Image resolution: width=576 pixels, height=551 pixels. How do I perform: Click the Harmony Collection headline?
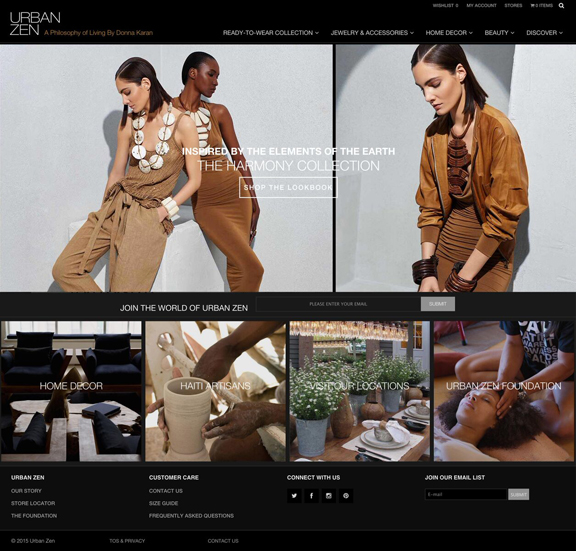[288, 166]
